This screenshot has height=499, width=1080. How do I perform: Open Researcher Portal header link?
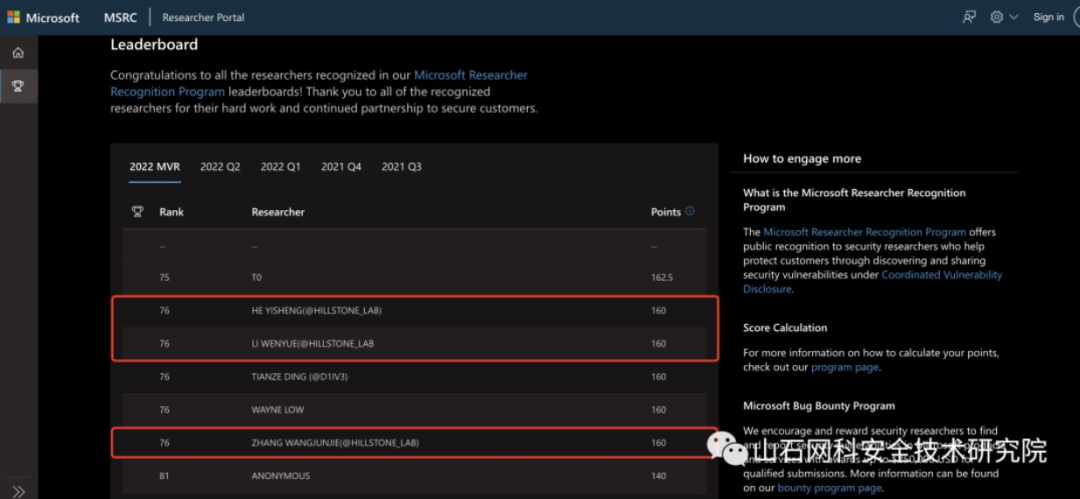coord(203,17)
